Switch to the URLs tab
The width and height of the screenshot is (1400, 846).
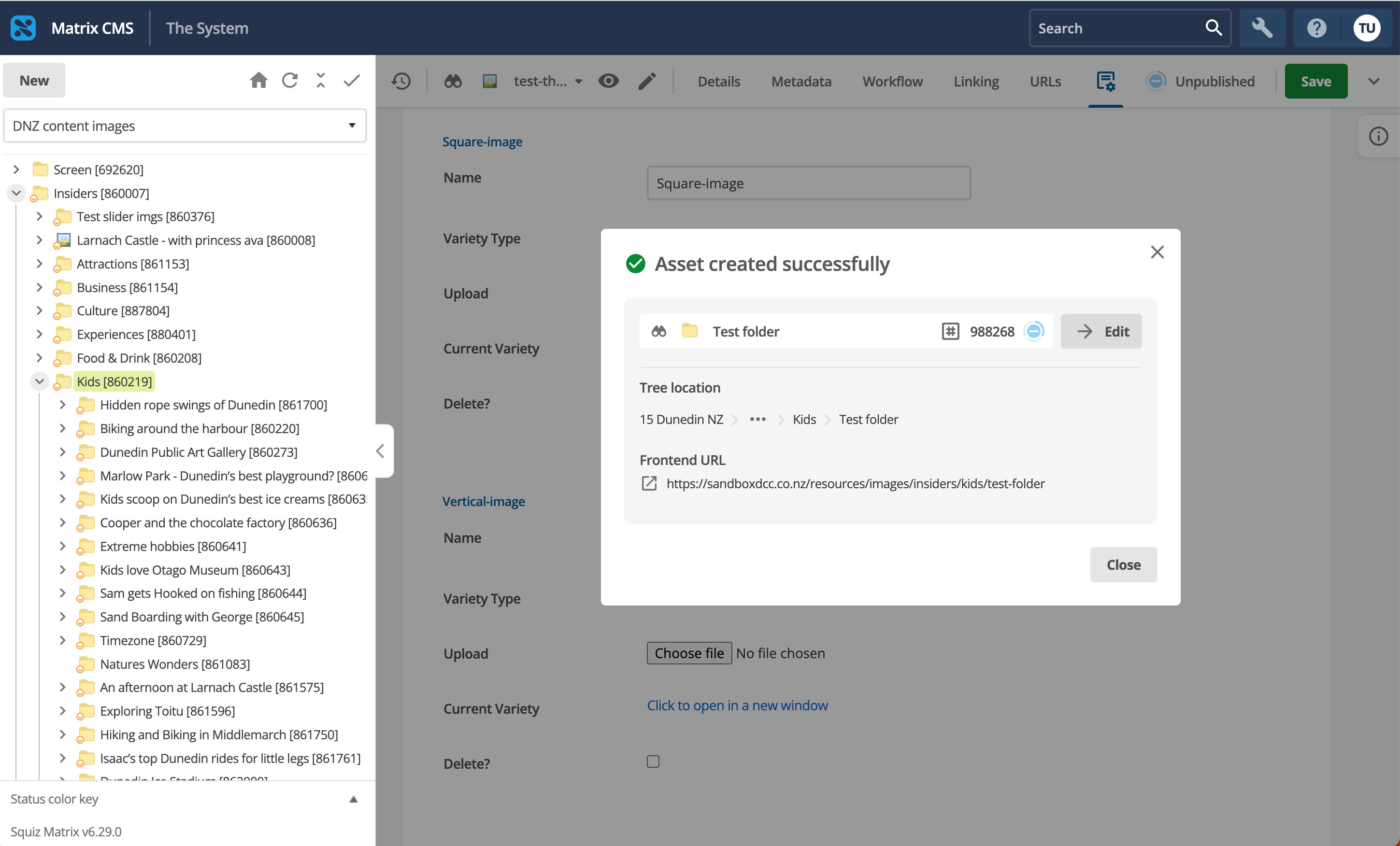click(x=1045, y=81)
